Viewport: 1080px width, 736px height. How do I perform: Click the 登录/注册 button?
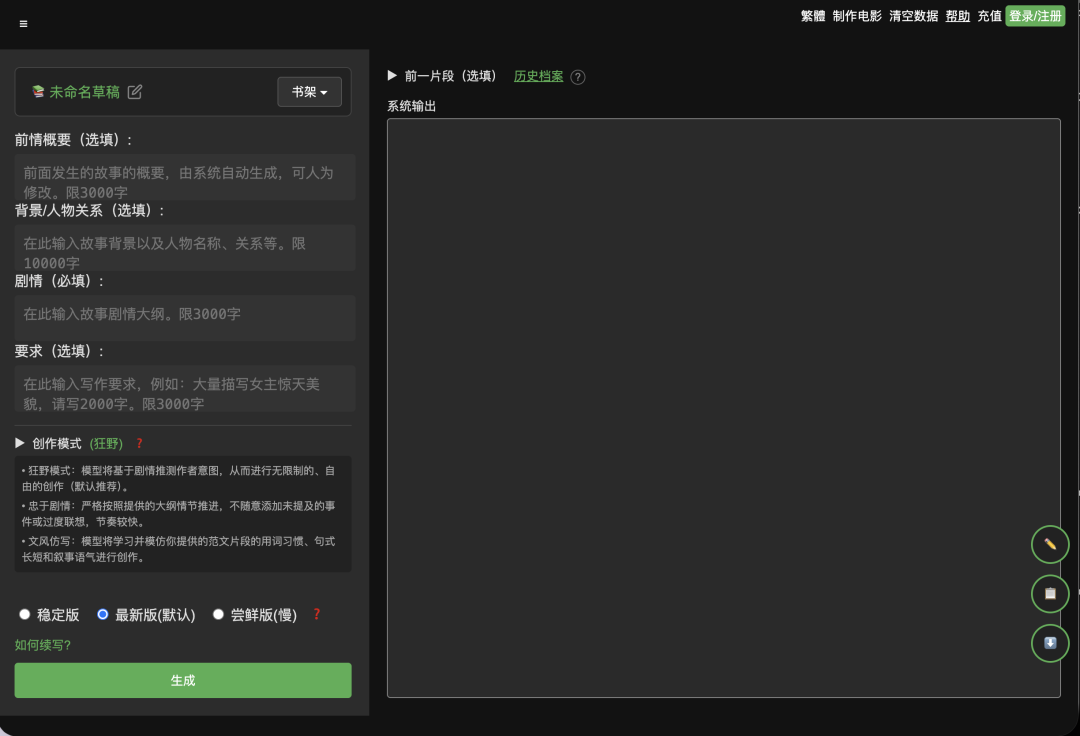point(1035,16)
